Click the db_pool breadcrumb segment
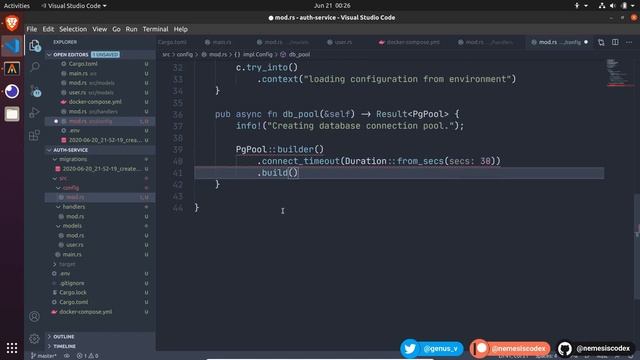The height and width of the screenshot is (360, 640). point(295,54)
